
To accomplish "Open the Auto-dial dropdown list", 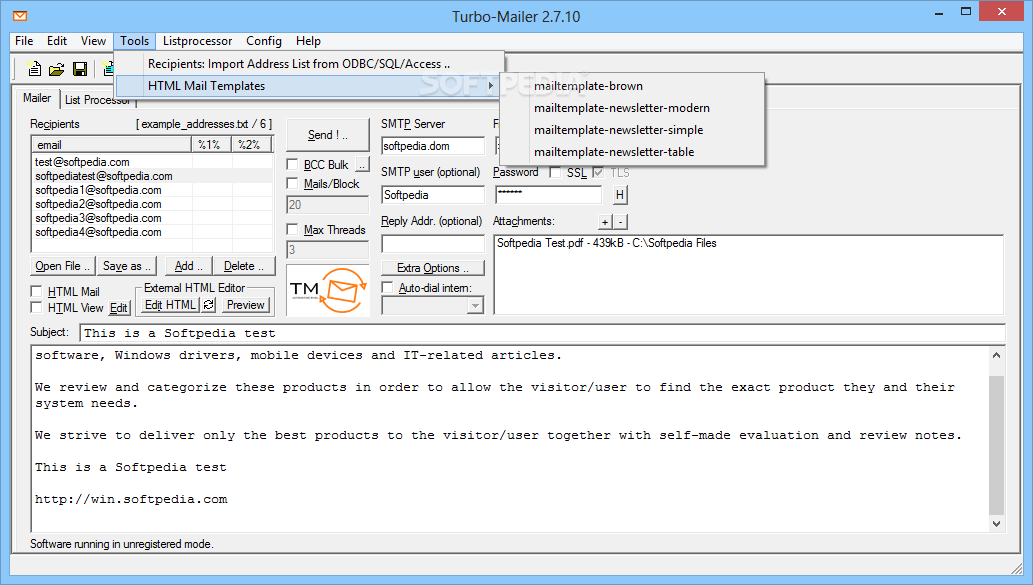I will tap(475, 305).
